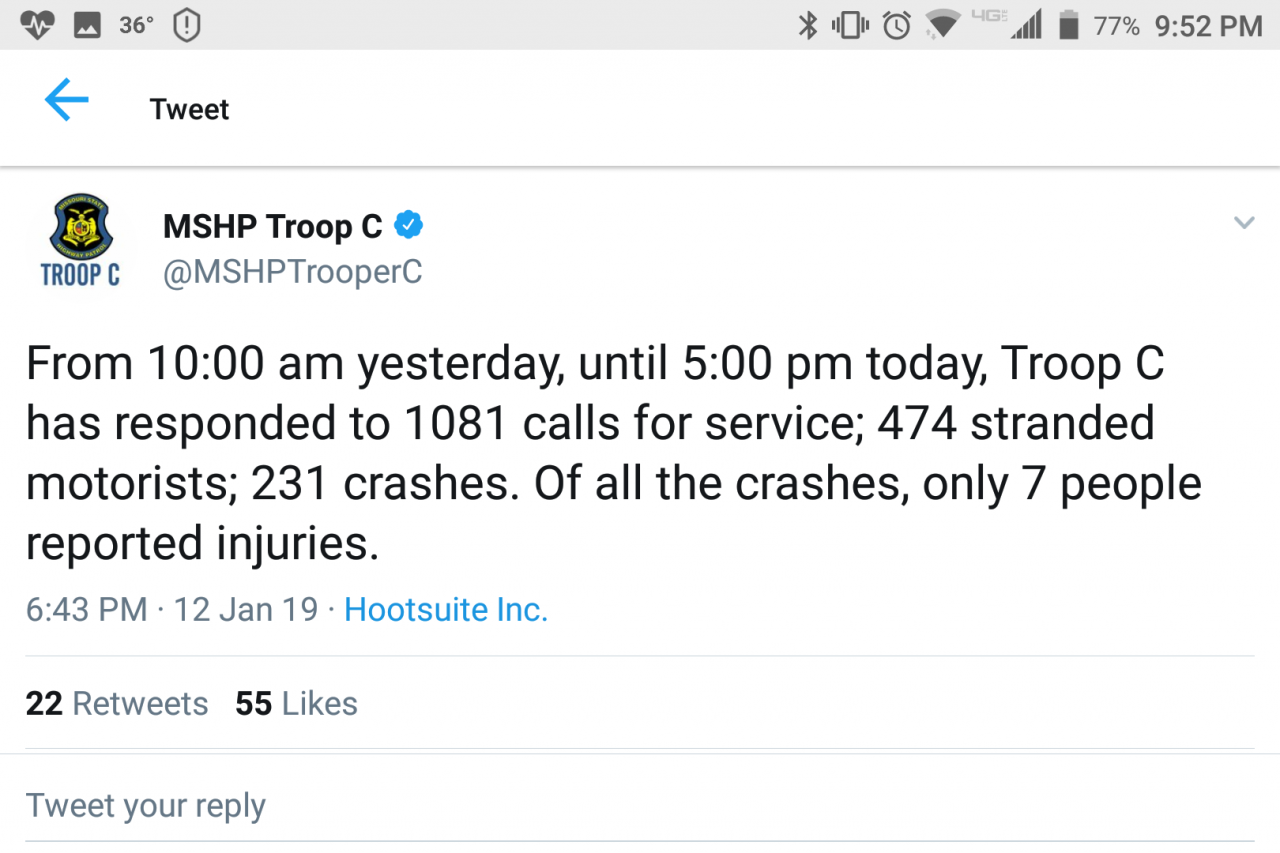Tap the 6:43 PM tweet timestamp

[x=87, y=609]
